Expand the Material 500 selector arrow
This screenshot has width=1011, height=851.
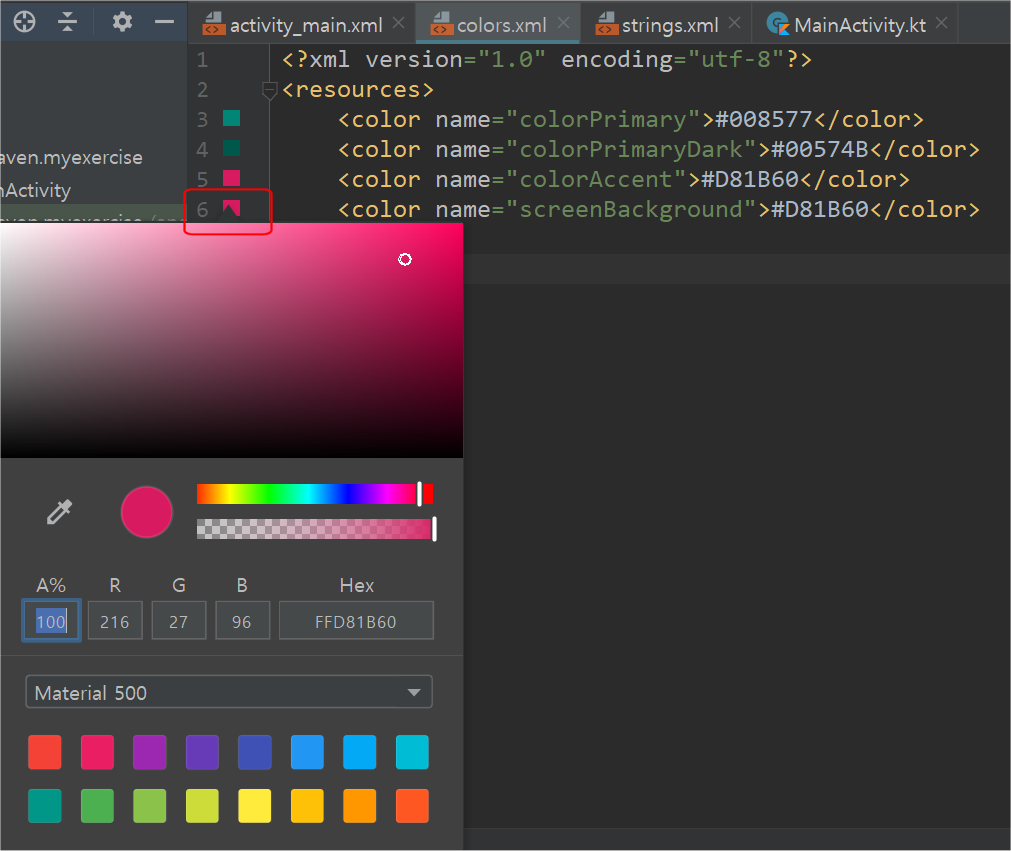point(413,691)
